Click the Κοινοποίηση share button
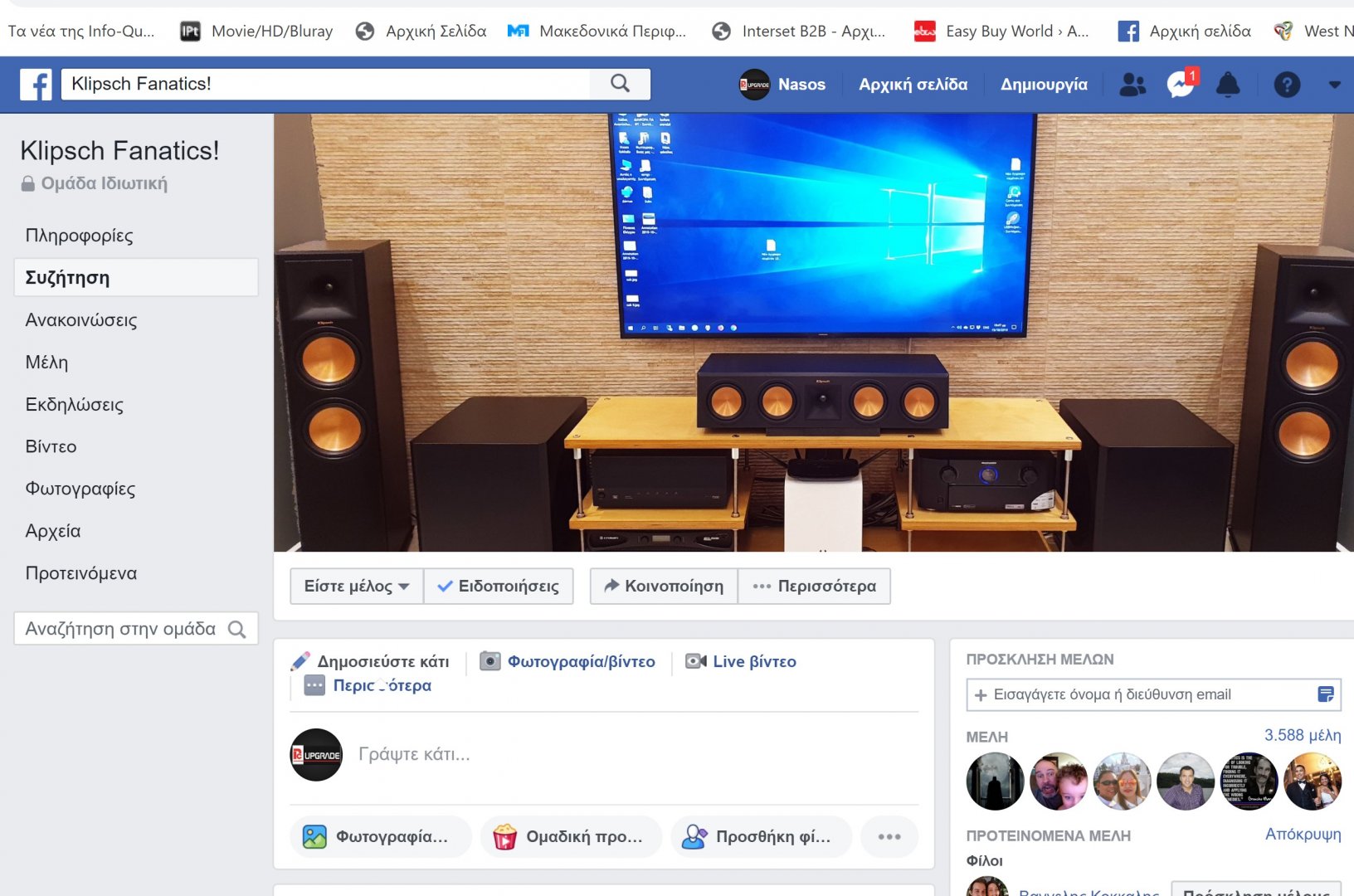The height and width of the screenshot is (896, 1354). [x=664, y=586]
